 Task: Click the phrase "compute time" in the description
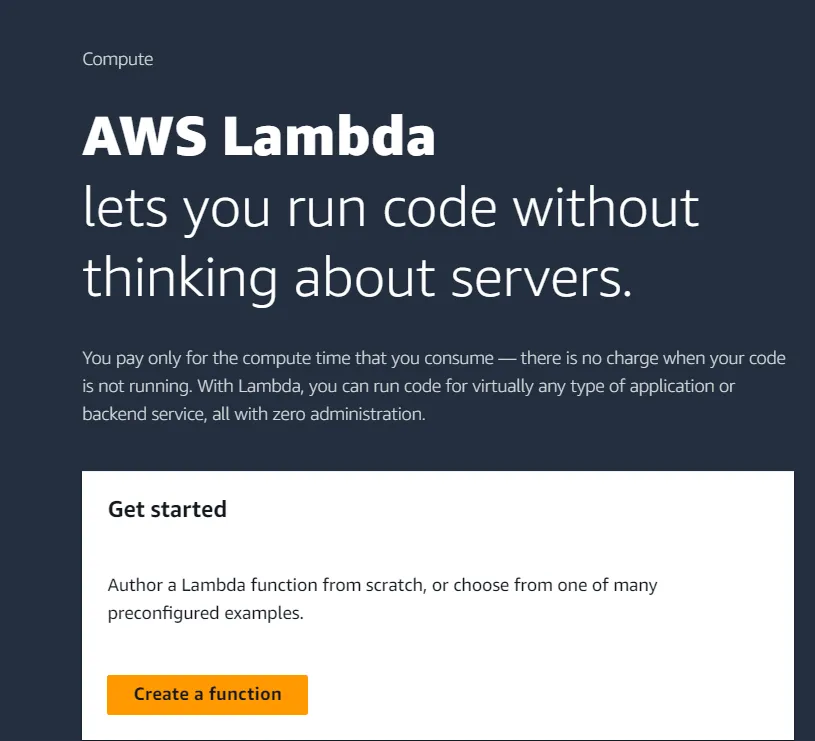pyautogui.click(x=306, y=357)
